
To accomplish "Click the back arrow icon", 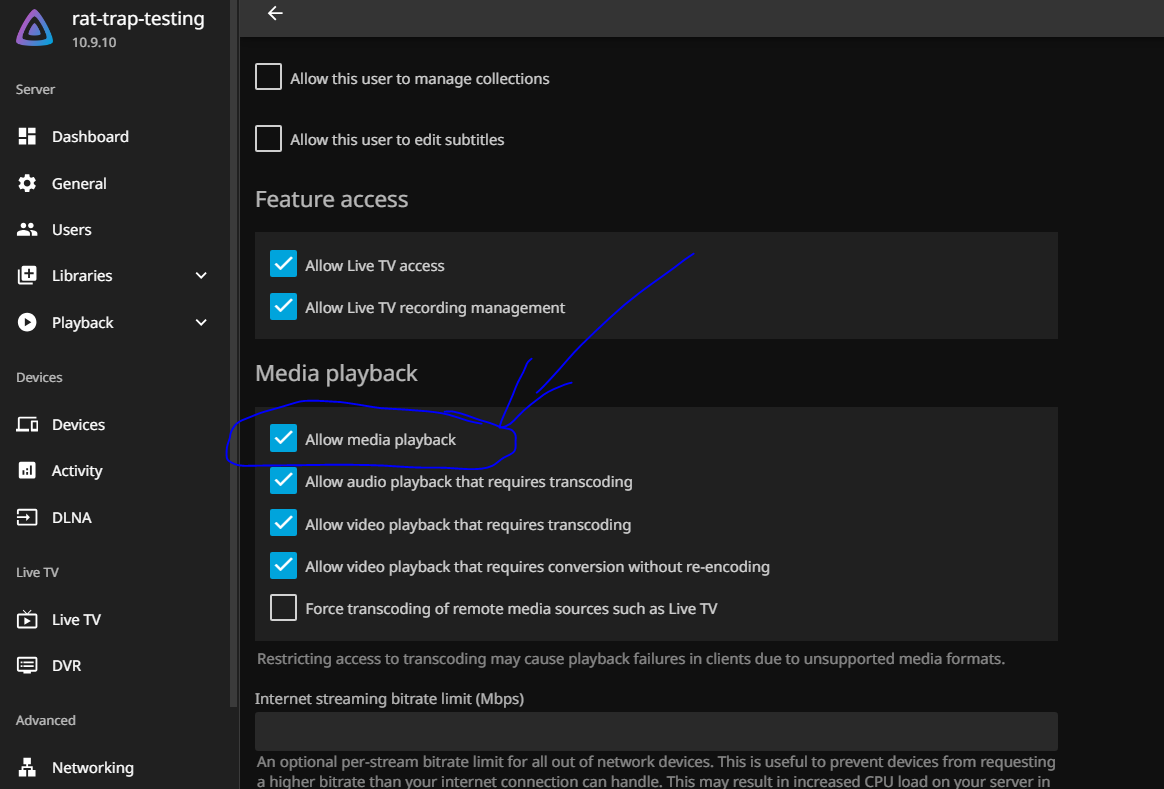I will pyautogui.click(x=275, y=13).
